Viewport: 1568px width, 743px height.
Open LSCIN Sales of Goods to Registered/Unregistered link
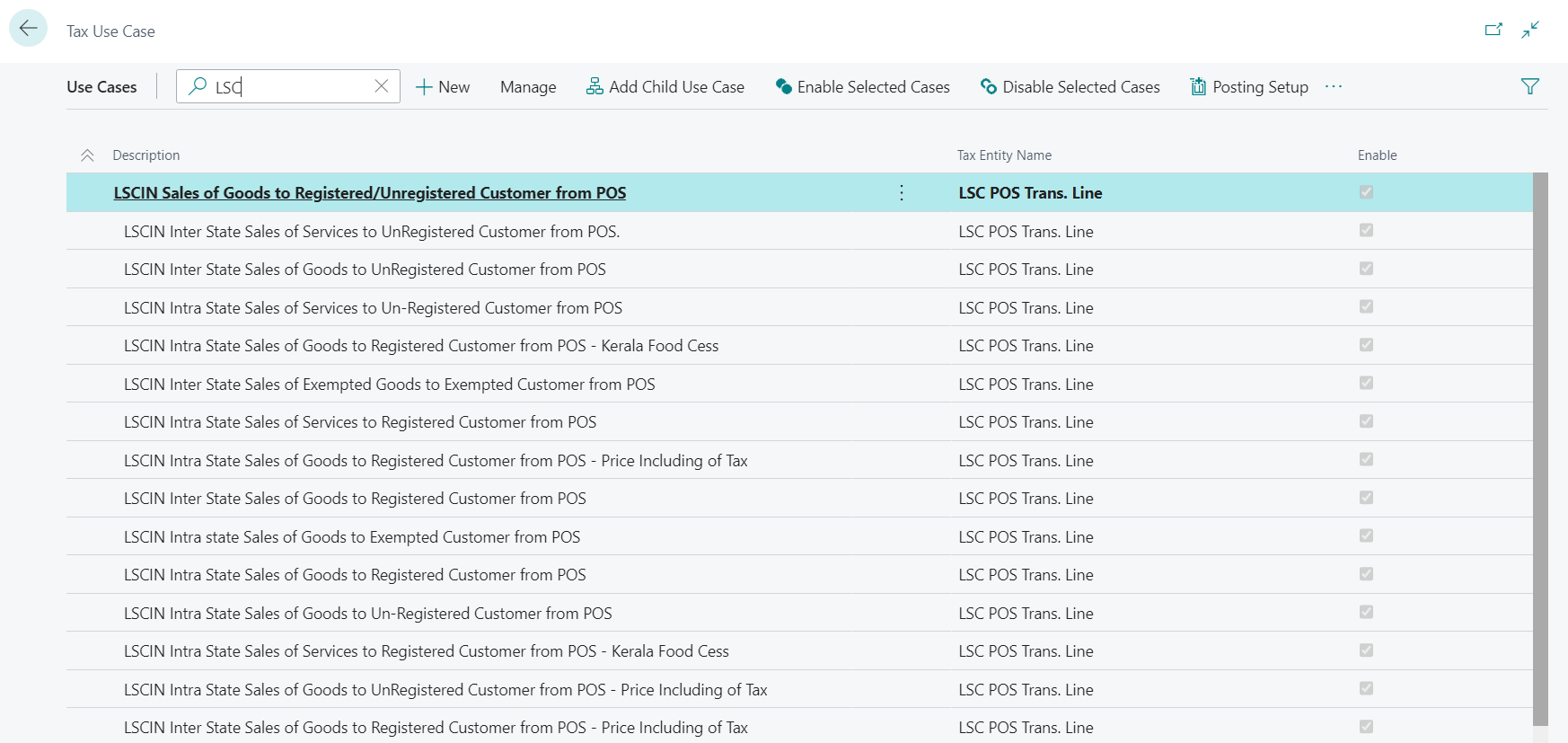369,193
